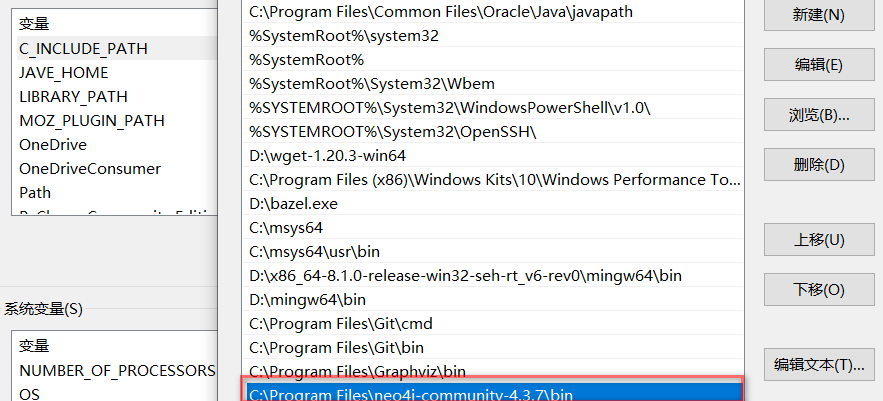Select the D:\mingw64\bin entry
883x401 pixels.
(493, 300)
